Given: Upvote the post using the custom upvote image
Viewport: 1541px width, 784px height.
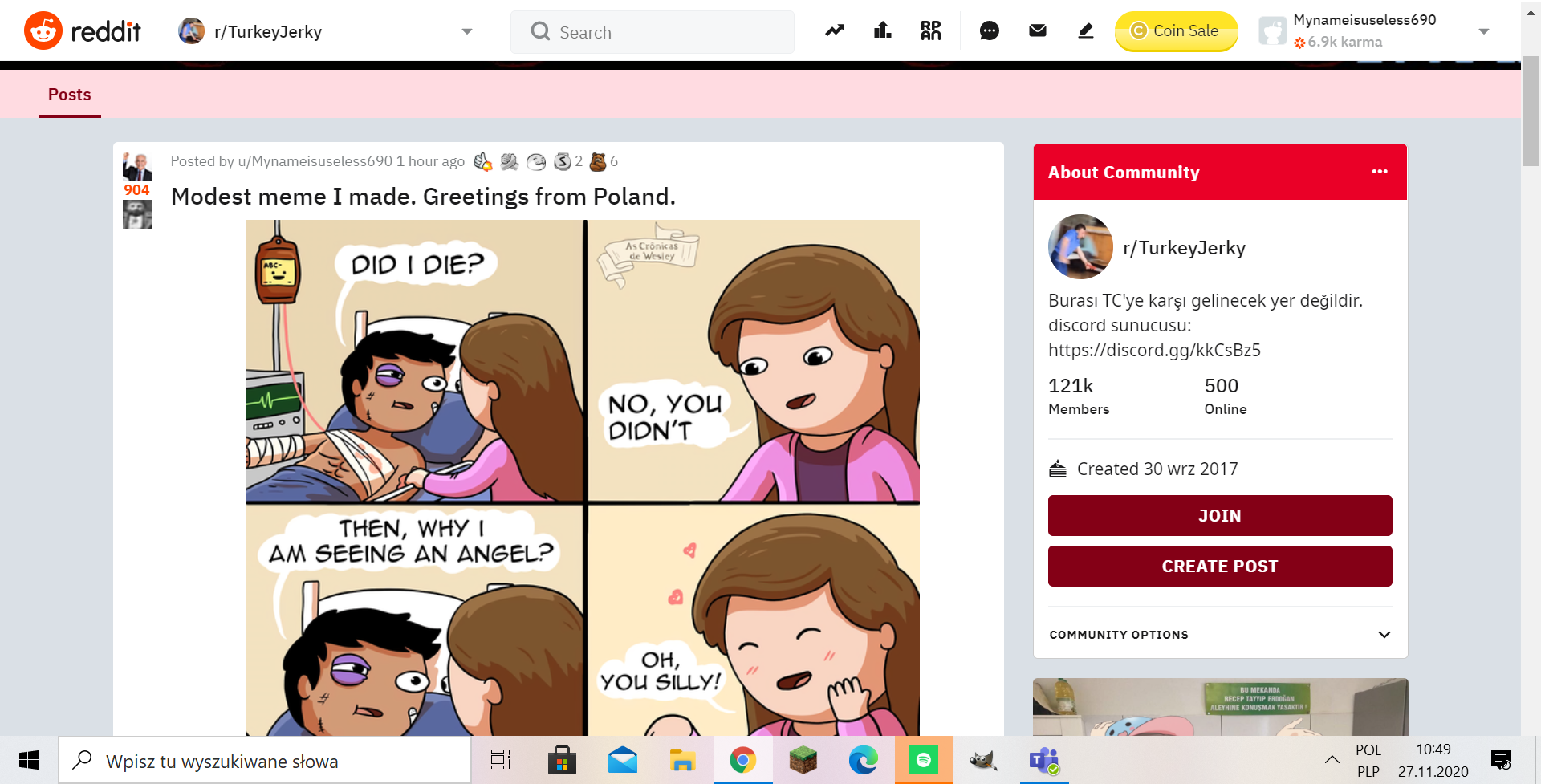Looking at the screenshot, I should (137, 166).
